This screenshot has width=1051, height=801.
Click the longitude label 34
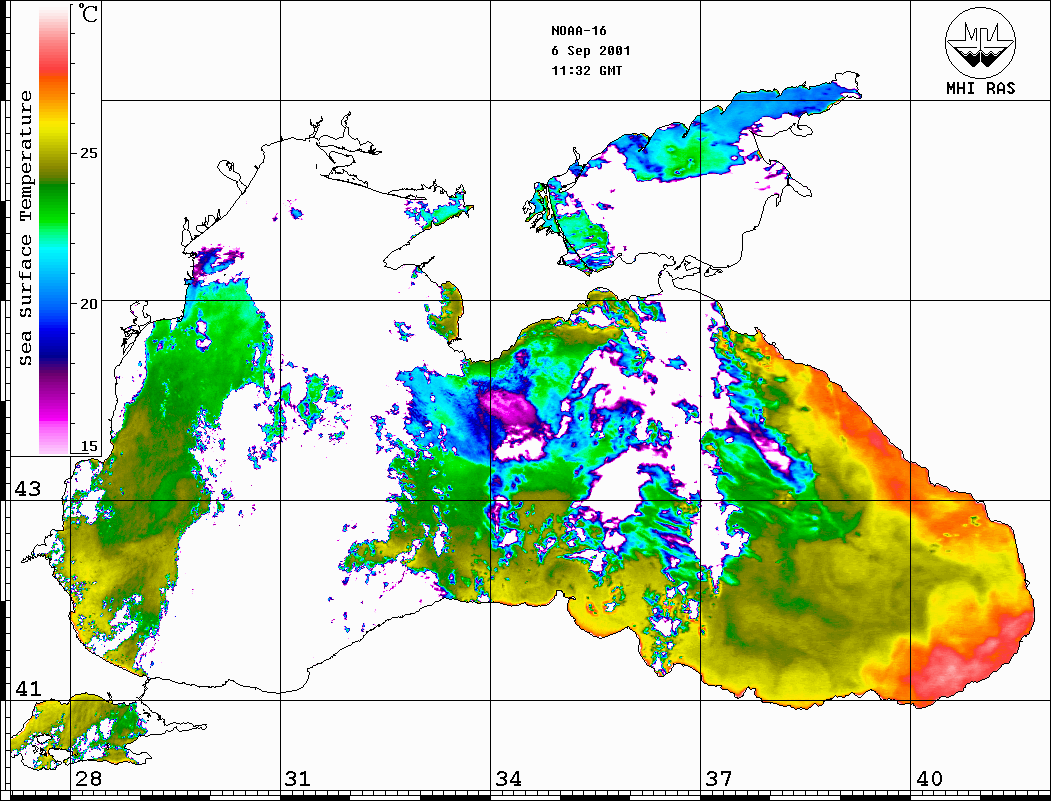[508, 778]
